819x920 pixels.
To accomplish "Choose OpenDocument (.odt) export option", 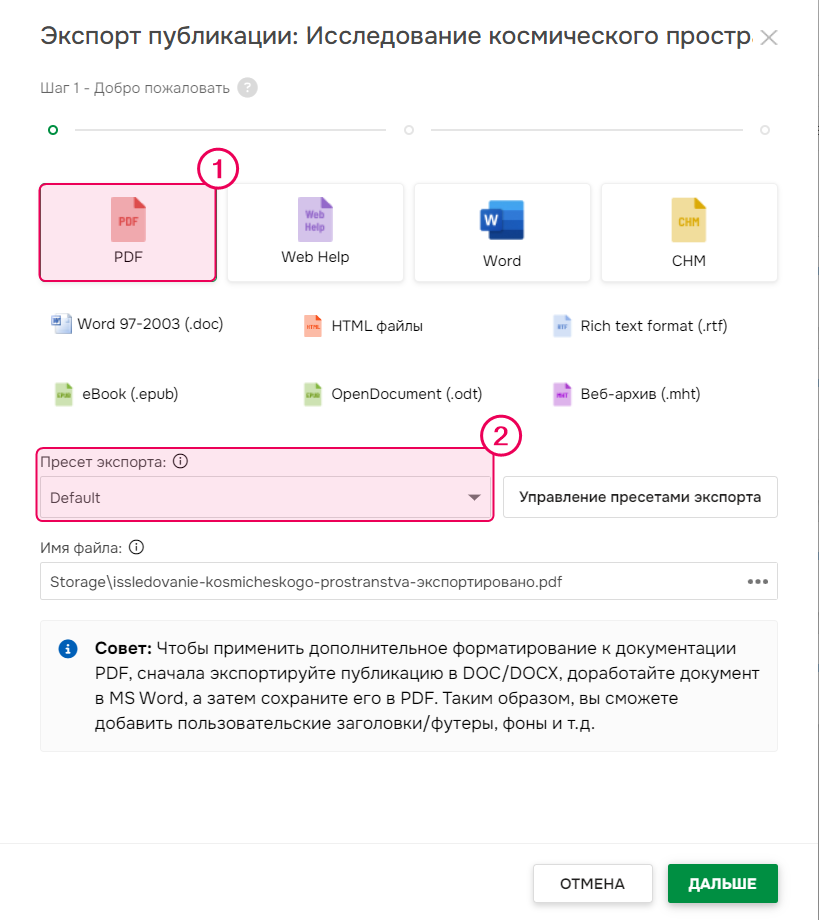I will tap(399, 394).
